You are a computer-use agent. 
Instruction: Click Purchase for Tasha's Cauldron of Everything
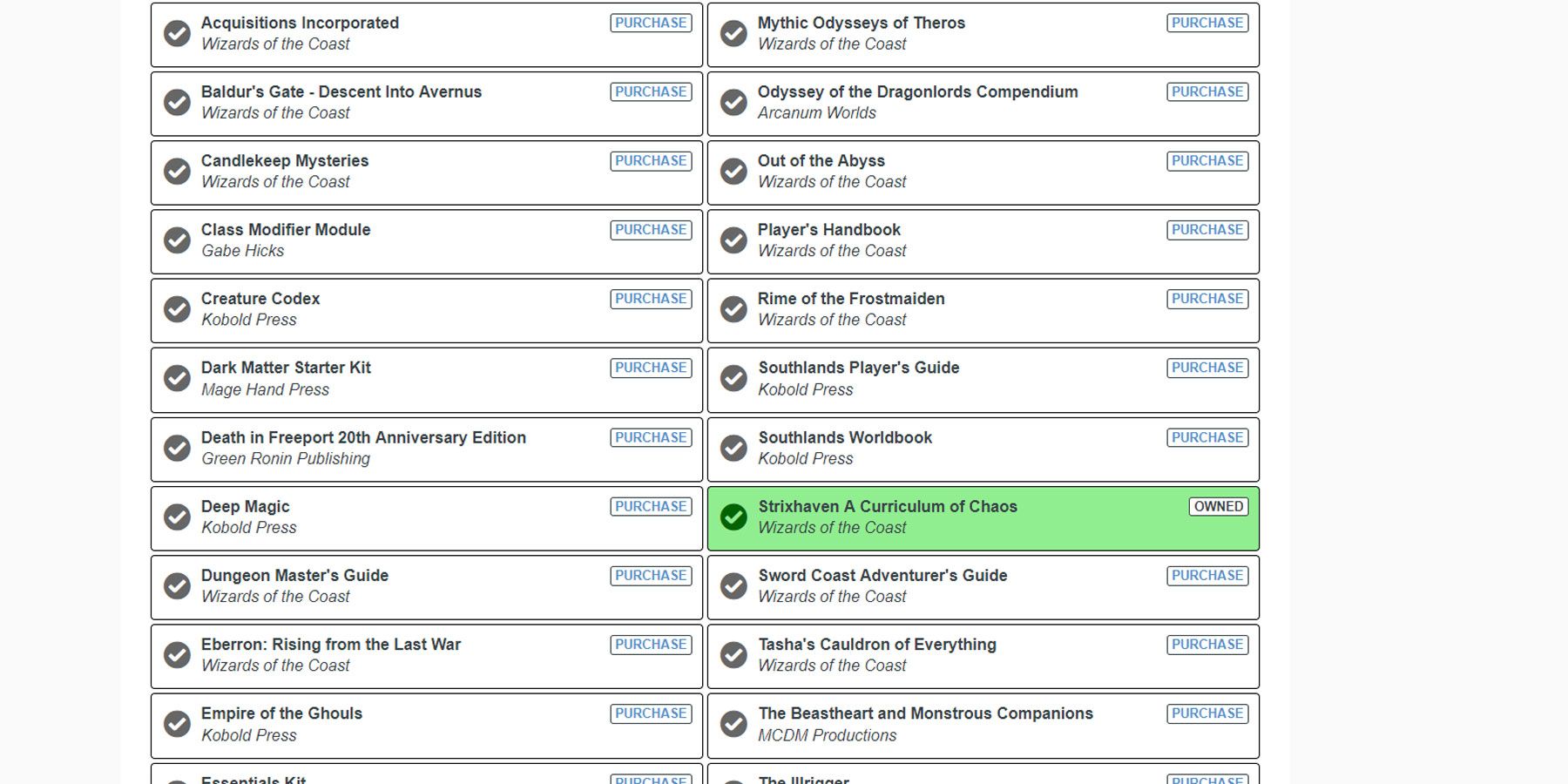pyautogui.click(x=1207, y=644)
